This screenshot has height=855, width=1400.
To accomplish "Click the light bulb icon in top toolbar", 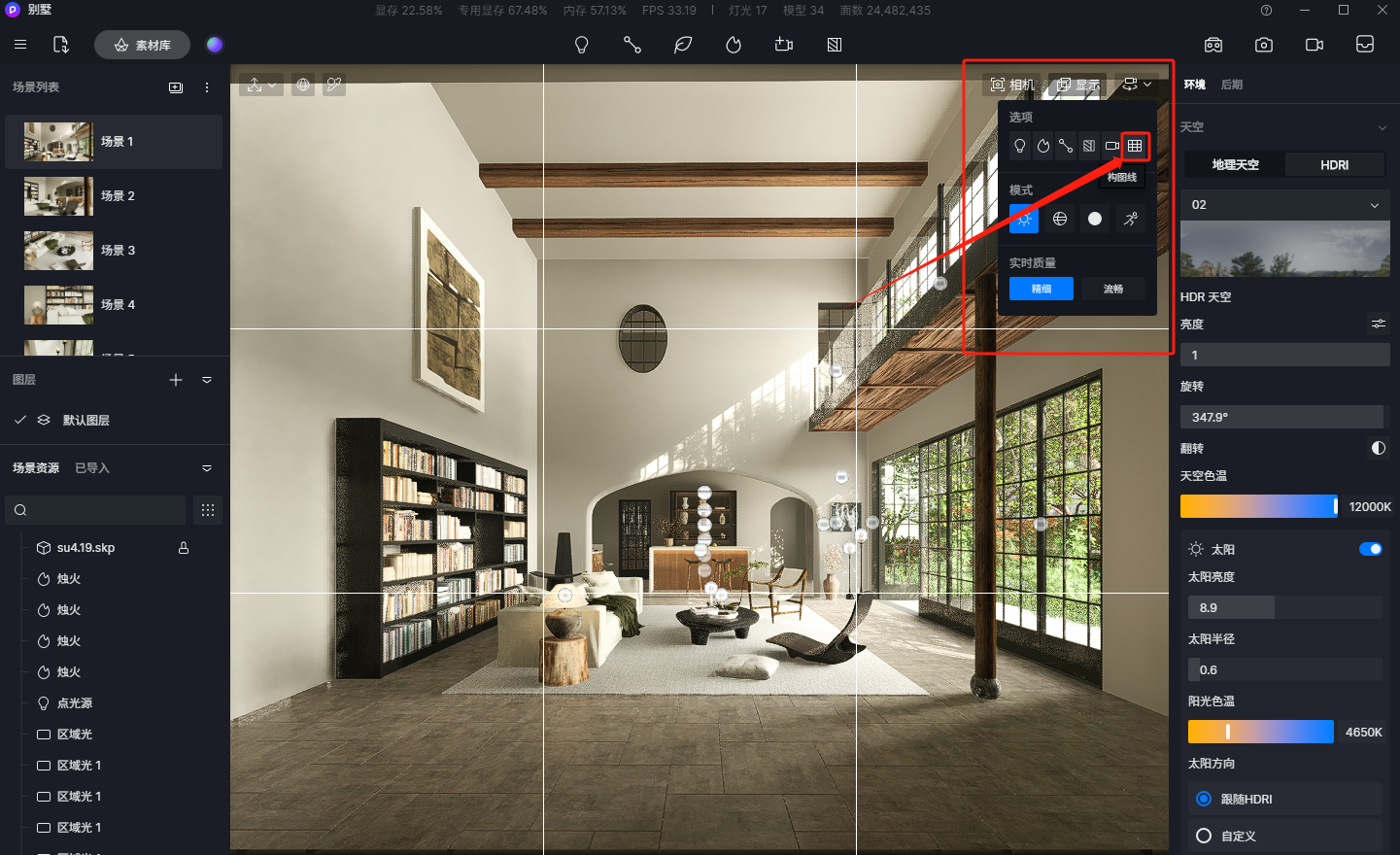I will click(x=582, y=45).
